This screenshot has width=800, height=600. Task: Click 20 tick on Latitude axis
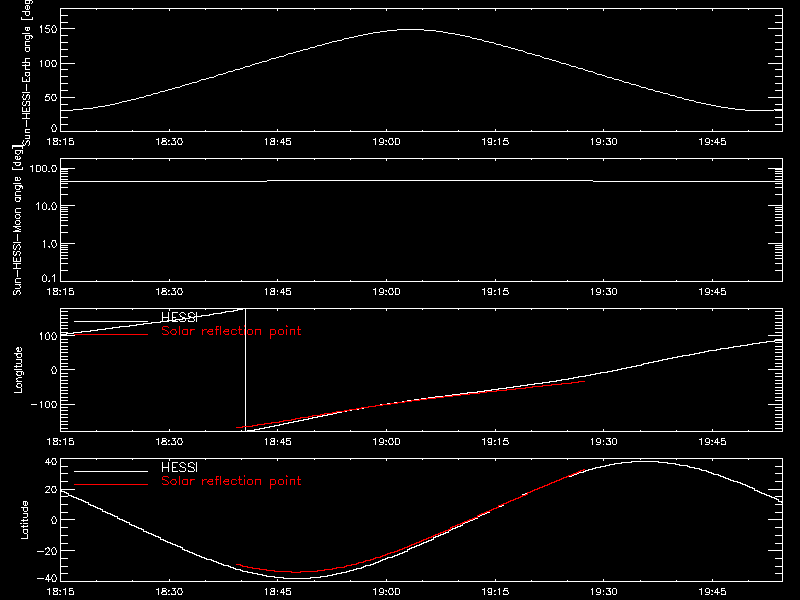point(51,489)
